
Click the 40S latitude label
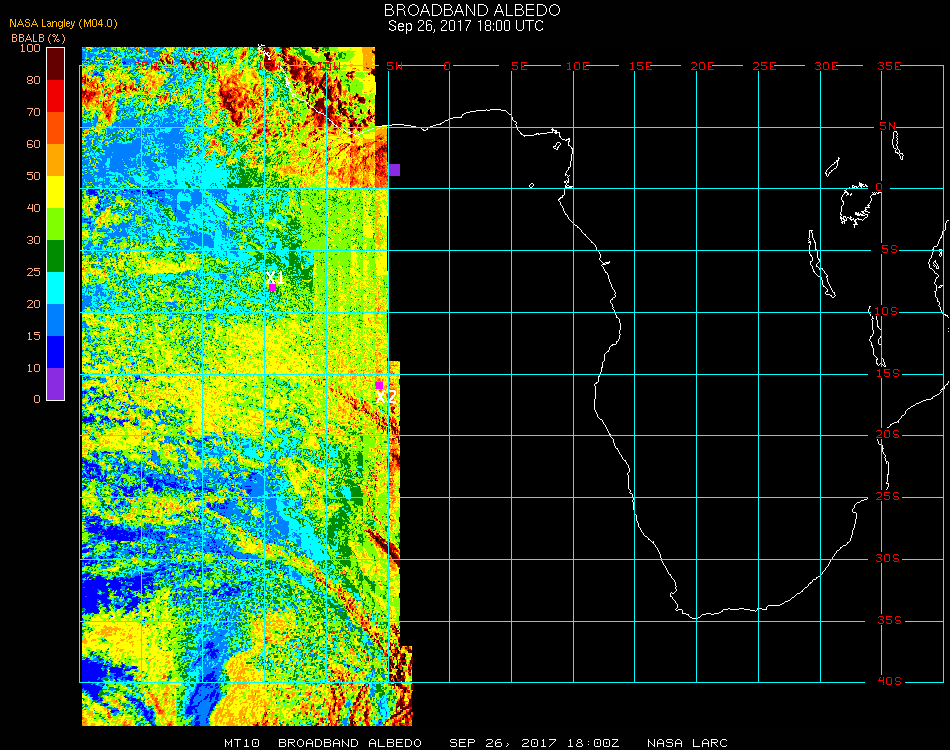889,682
